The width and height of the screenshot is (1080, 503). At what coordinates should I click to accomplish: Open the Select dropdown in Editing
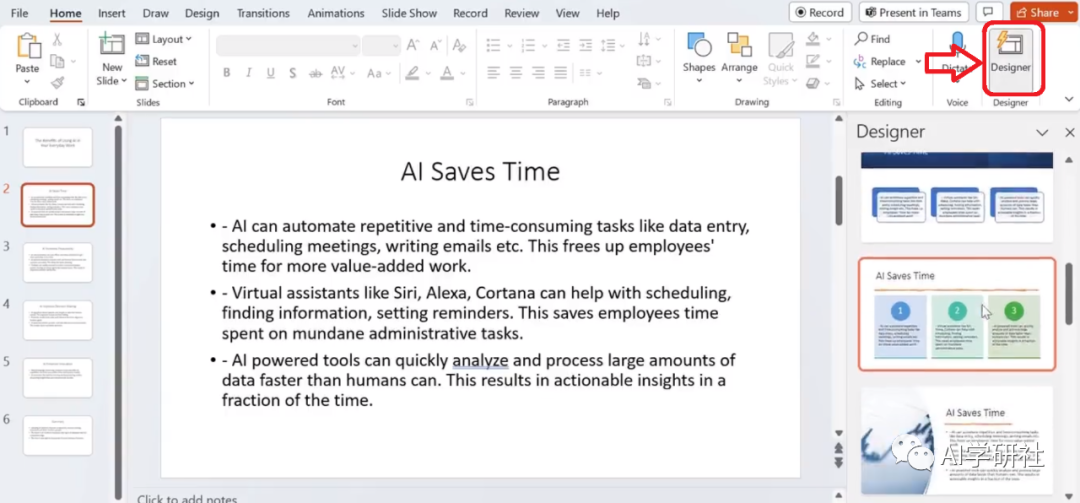click(x=880, y=83)
